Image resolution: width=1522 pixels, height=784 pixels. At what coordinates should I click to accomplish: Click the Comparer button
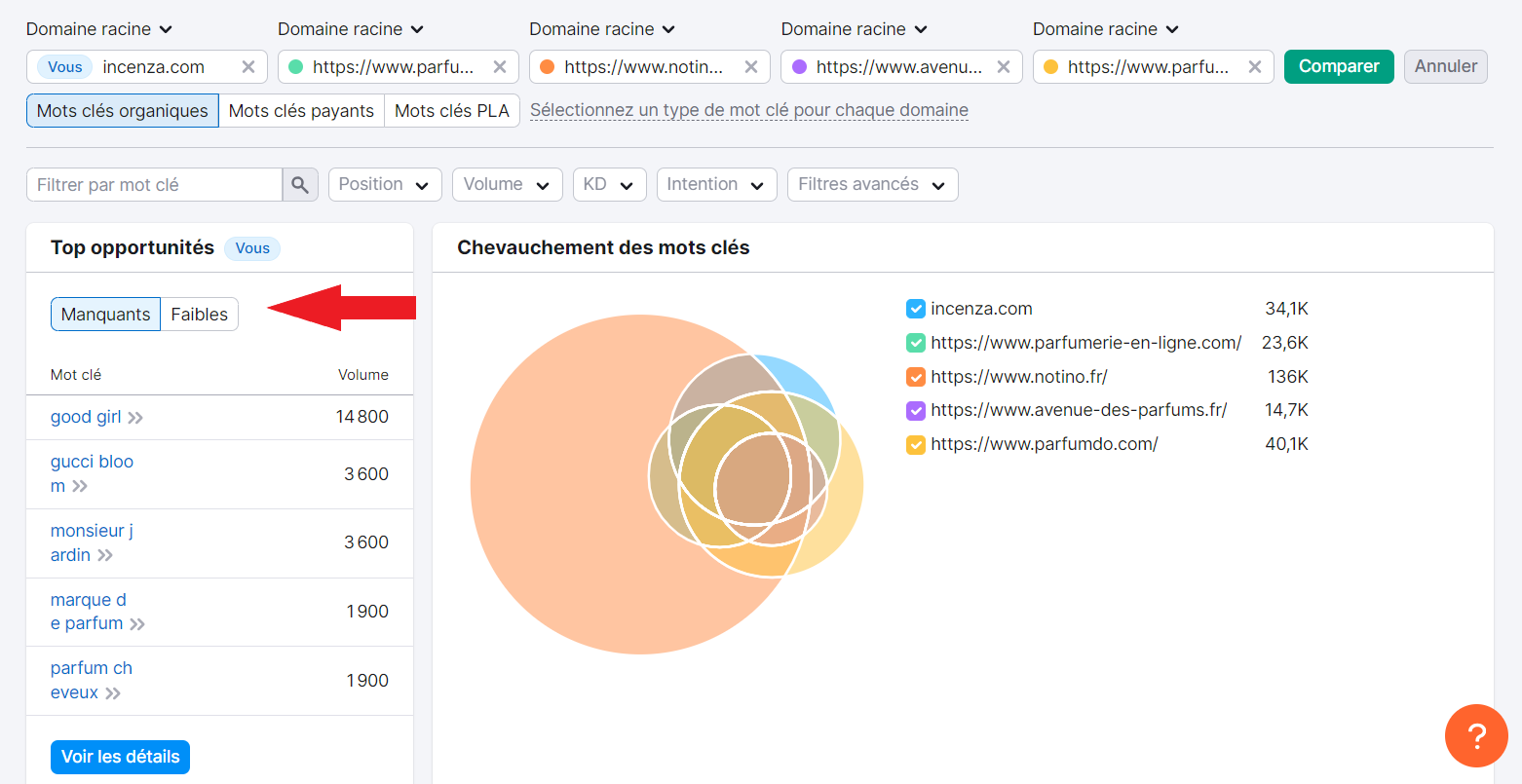tap(1339, 67)
